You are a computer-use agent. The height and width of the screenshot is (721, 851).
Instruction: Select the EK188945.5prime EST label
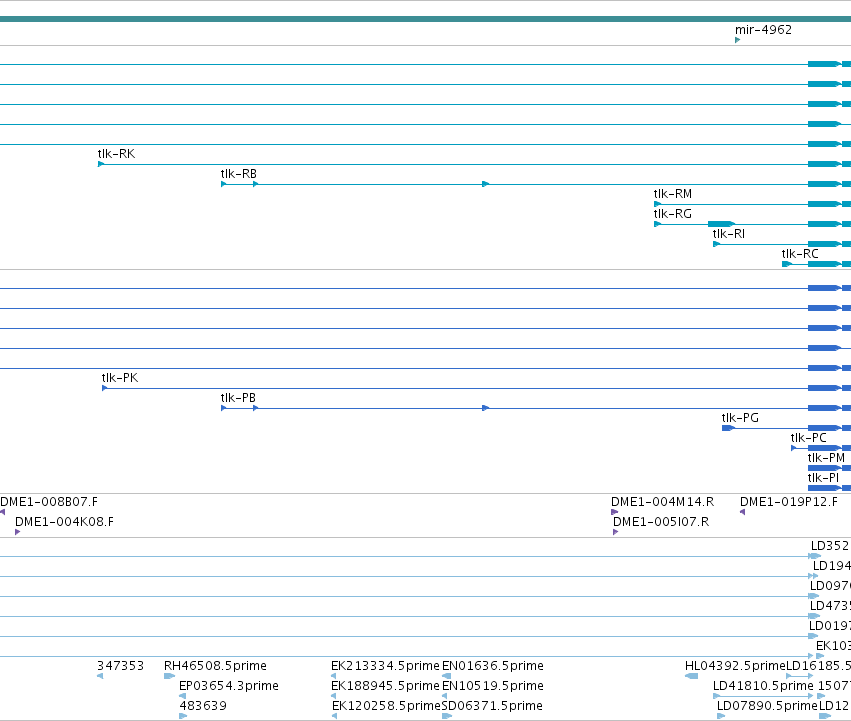[385, 686]
